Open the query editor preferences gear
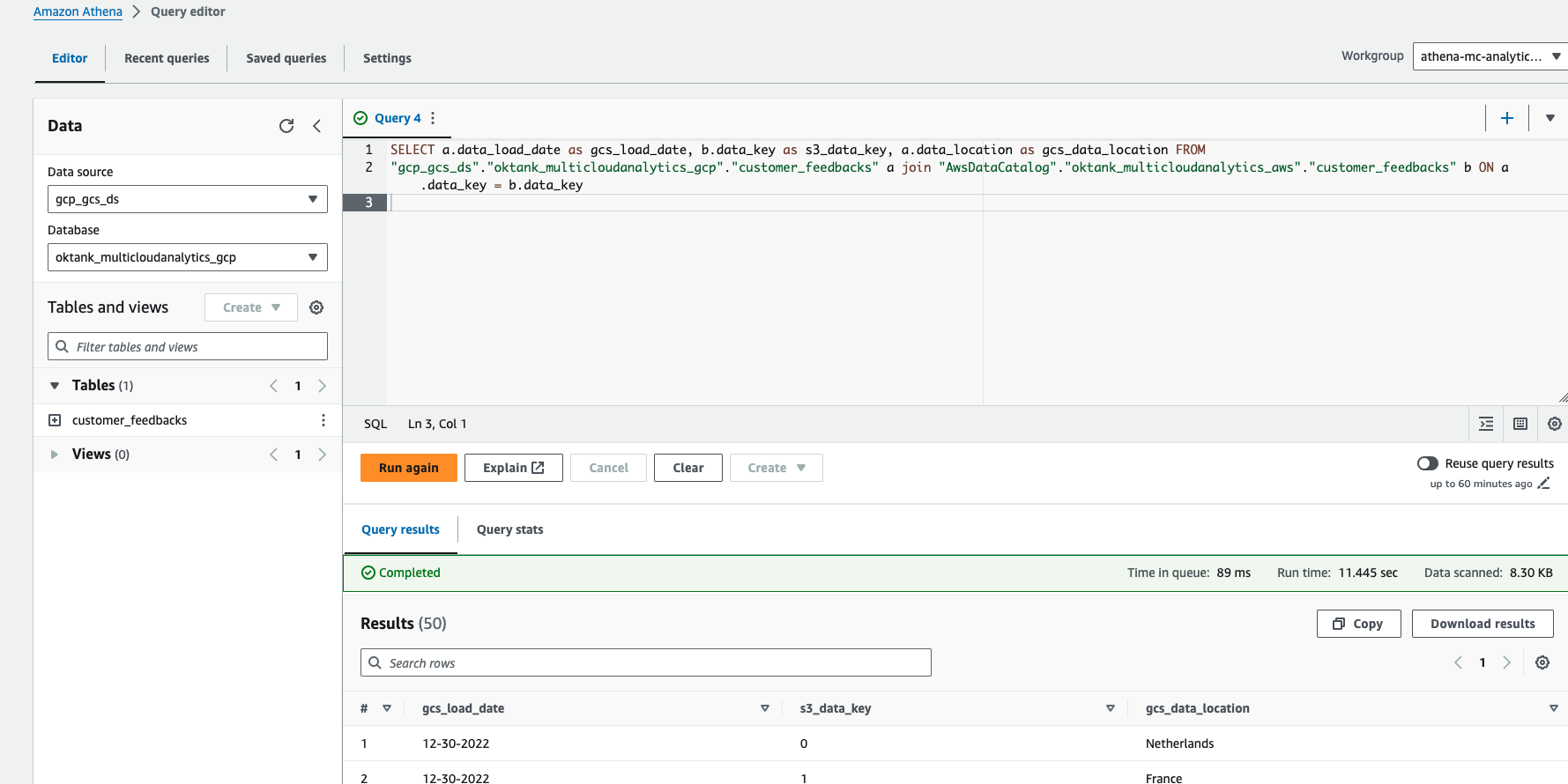The width and height of the screenshot is (1568, 784). (1554, 424)
